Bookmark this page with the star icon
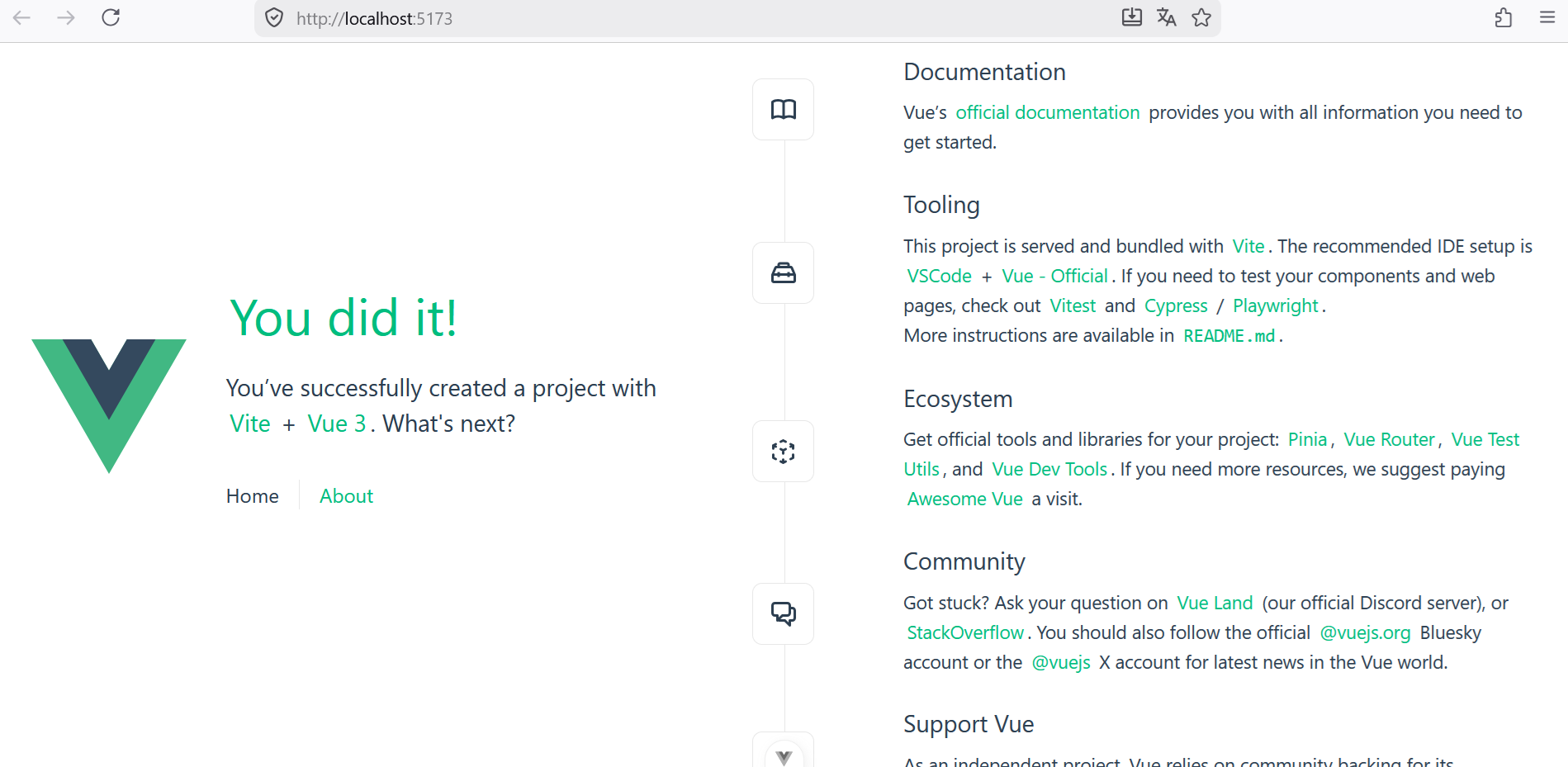The image size is (1568, 767). point(1201,17)
